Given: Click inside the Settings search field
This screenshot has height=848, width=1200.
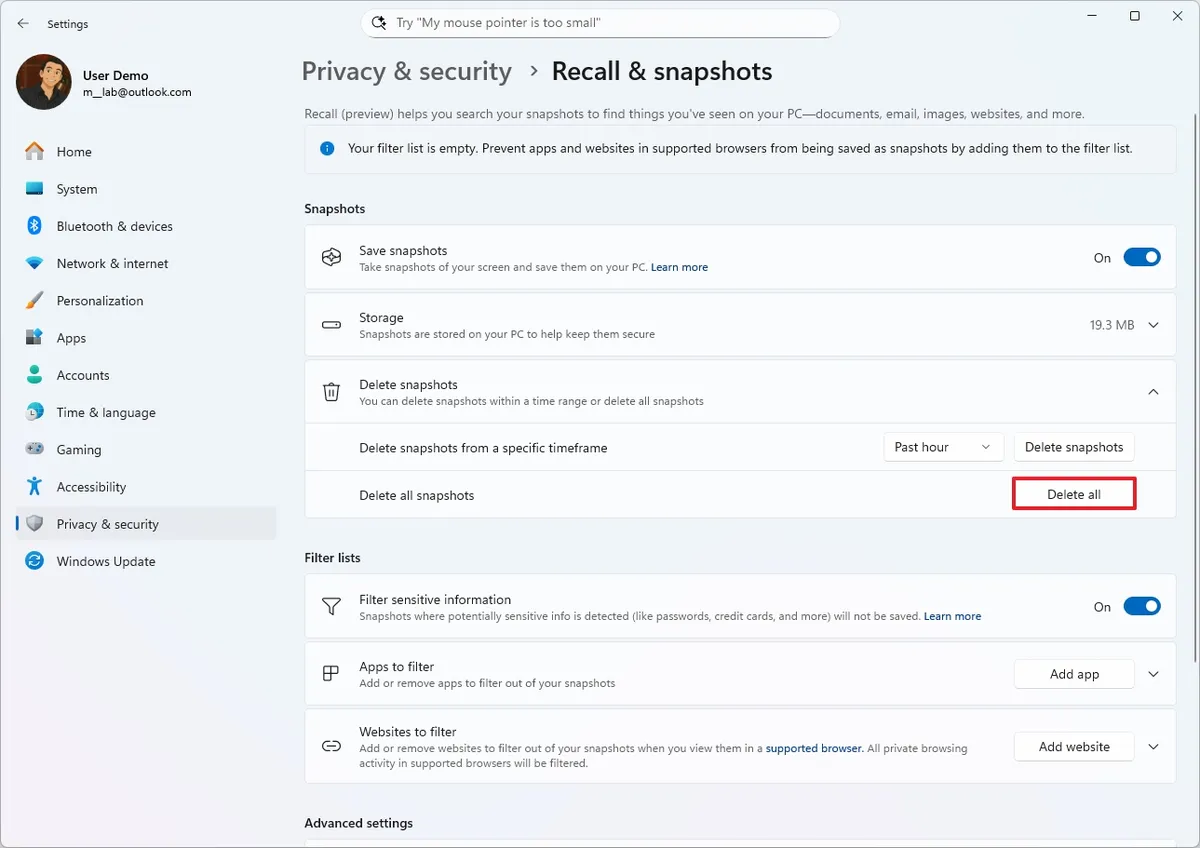Looking at the screenshot, I should (x=600, y=22).
